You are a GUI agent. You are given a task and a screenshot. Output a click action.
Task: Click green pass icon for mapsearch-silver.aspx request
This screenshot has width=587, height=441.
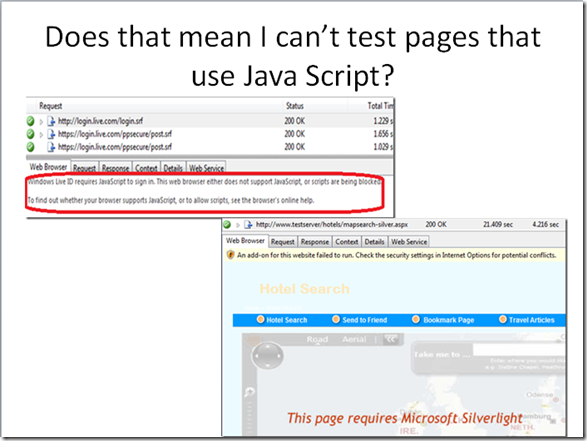pos(227,225)
